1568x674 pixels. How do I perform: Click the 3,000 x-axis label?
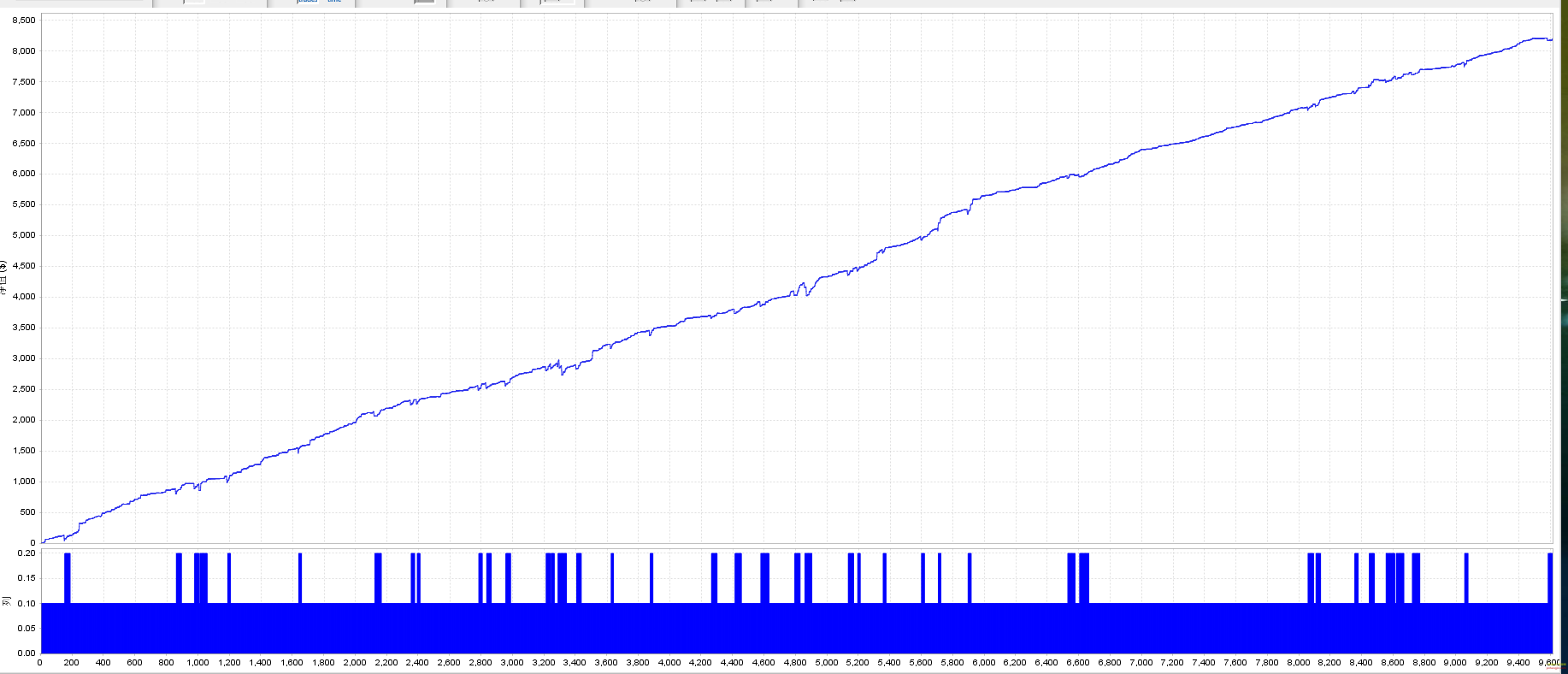512,662
